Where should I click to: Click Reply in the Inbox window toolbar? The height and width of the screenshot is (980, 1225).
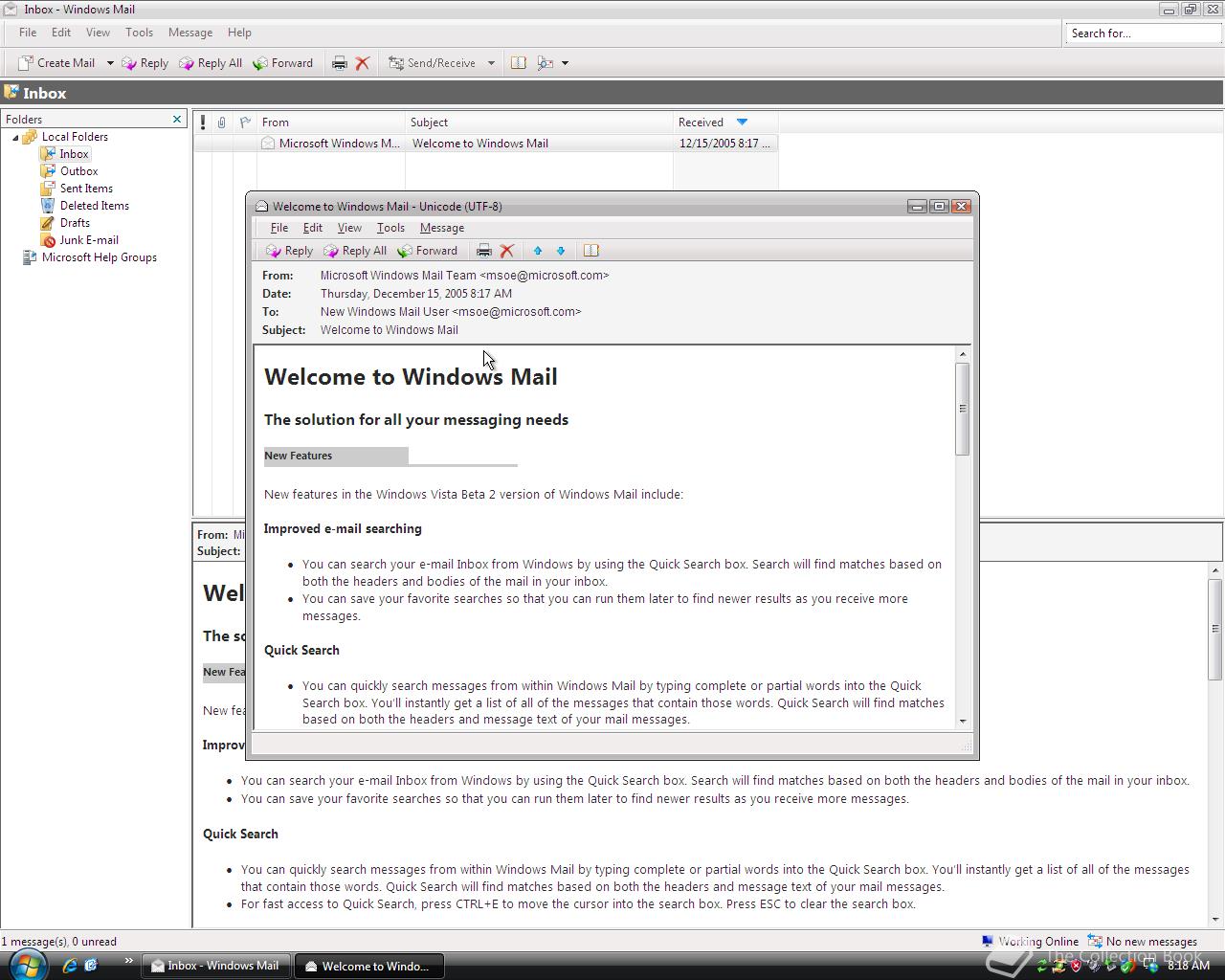[145, 63]
